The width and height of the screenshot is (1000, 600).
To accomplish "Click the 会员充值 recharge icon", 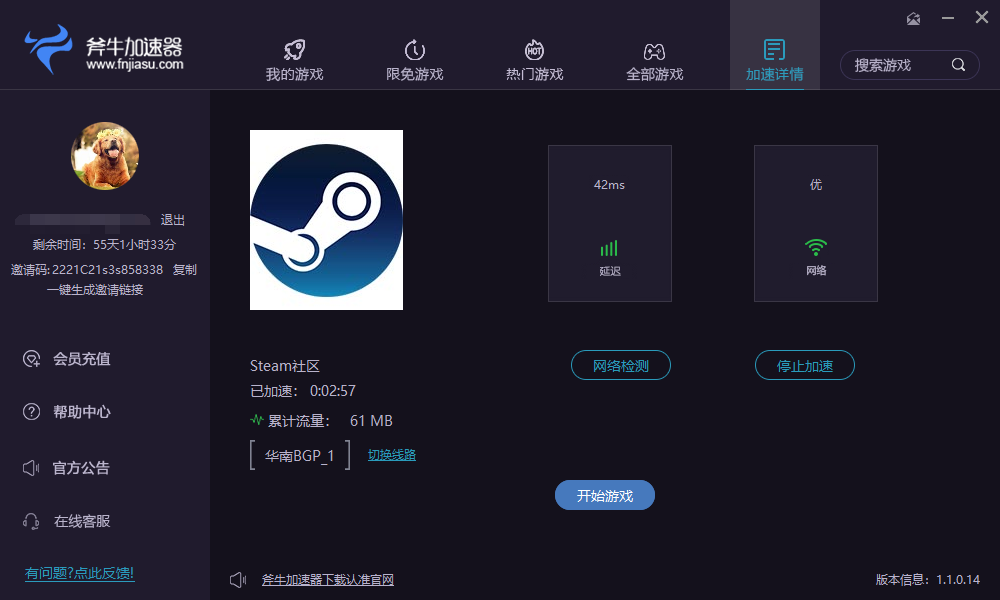I will click(31, 359).
